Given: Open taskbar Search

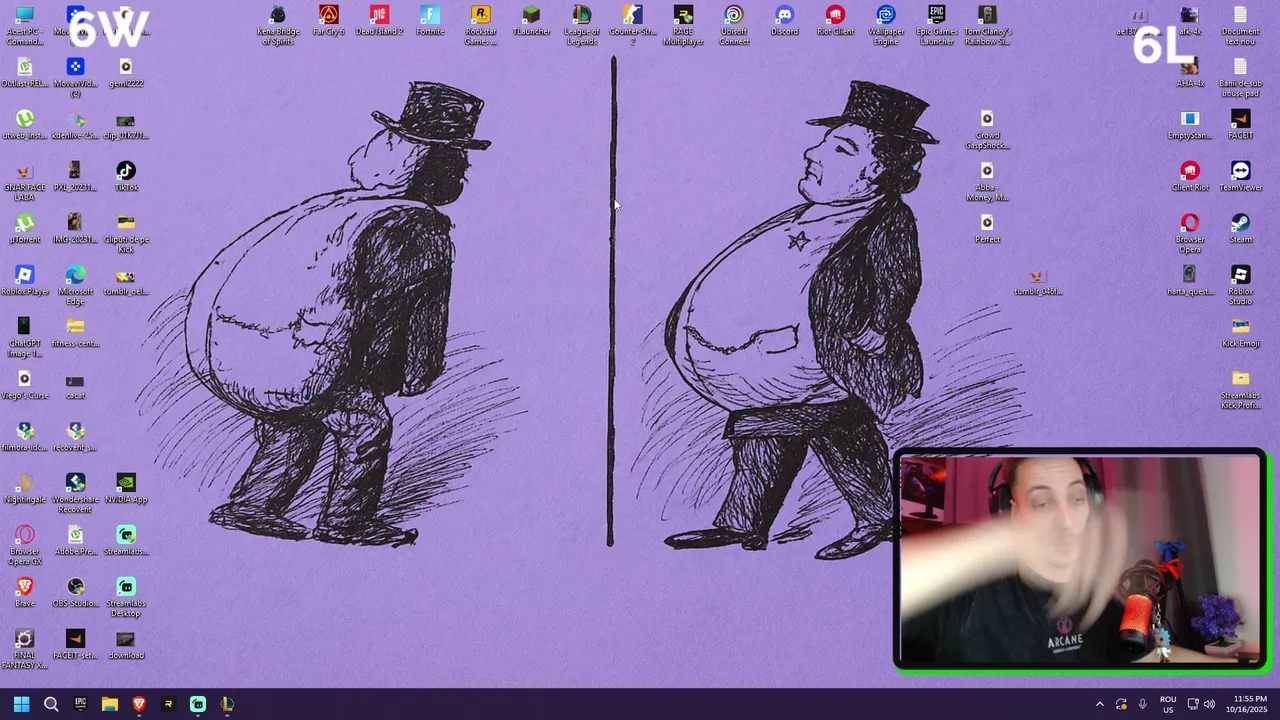Looking at the screenshot, I should (x=51, y=704).
